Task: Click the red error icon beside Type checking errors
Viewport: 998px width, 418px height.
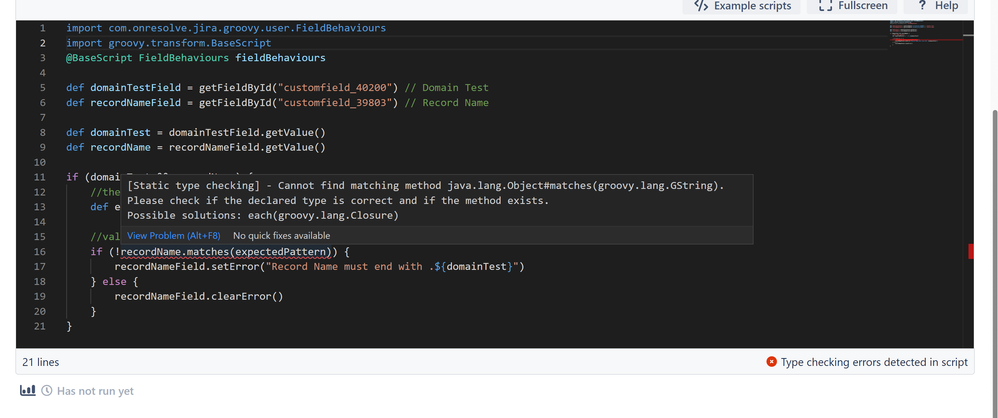Action: tap(771, 362)
